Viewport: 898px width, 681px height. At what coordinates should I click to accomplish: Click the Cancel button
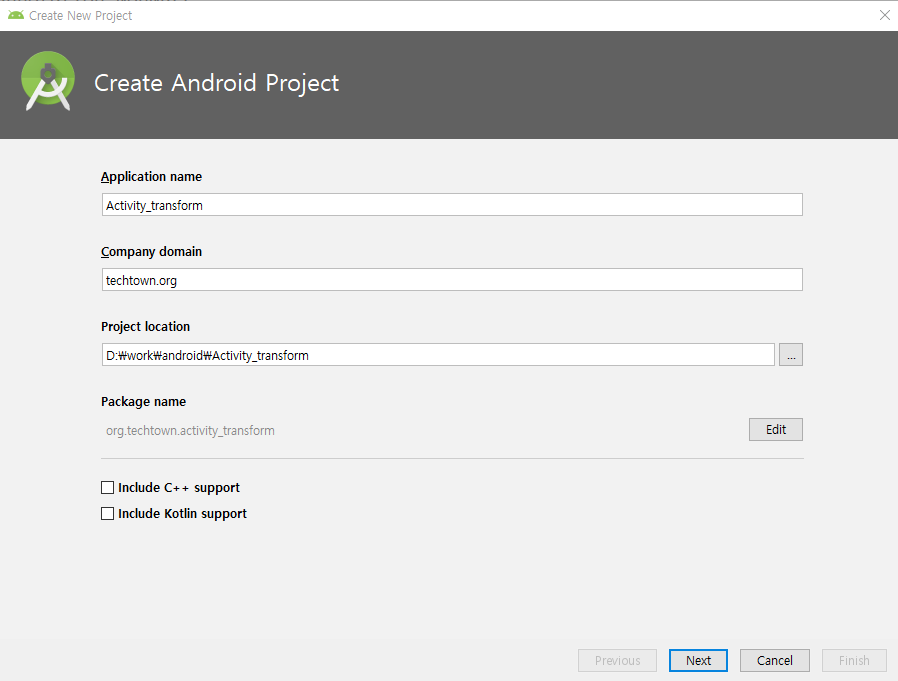(774, 660)
